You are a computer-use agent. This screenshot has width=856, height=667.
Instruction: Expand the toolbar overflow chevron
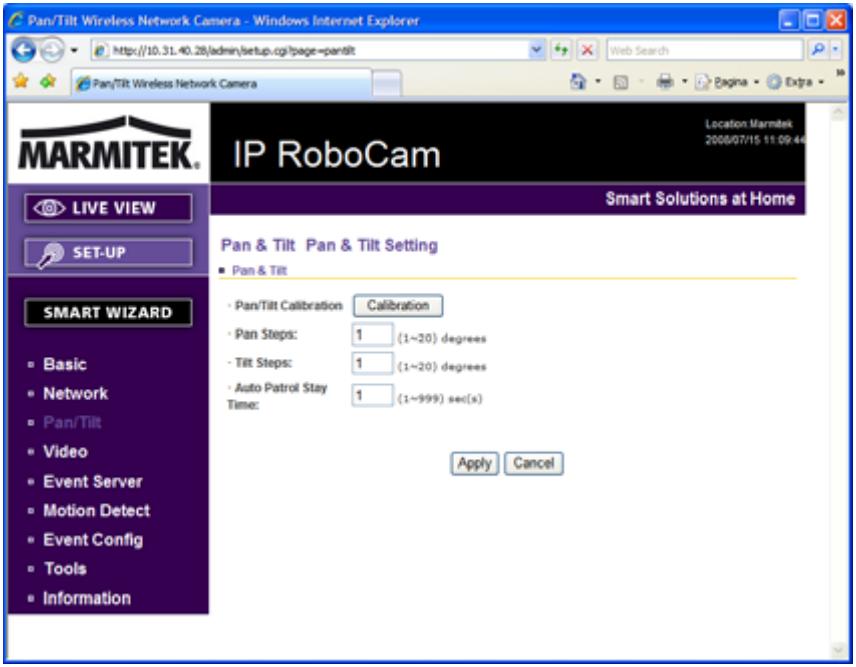point(840,73)
